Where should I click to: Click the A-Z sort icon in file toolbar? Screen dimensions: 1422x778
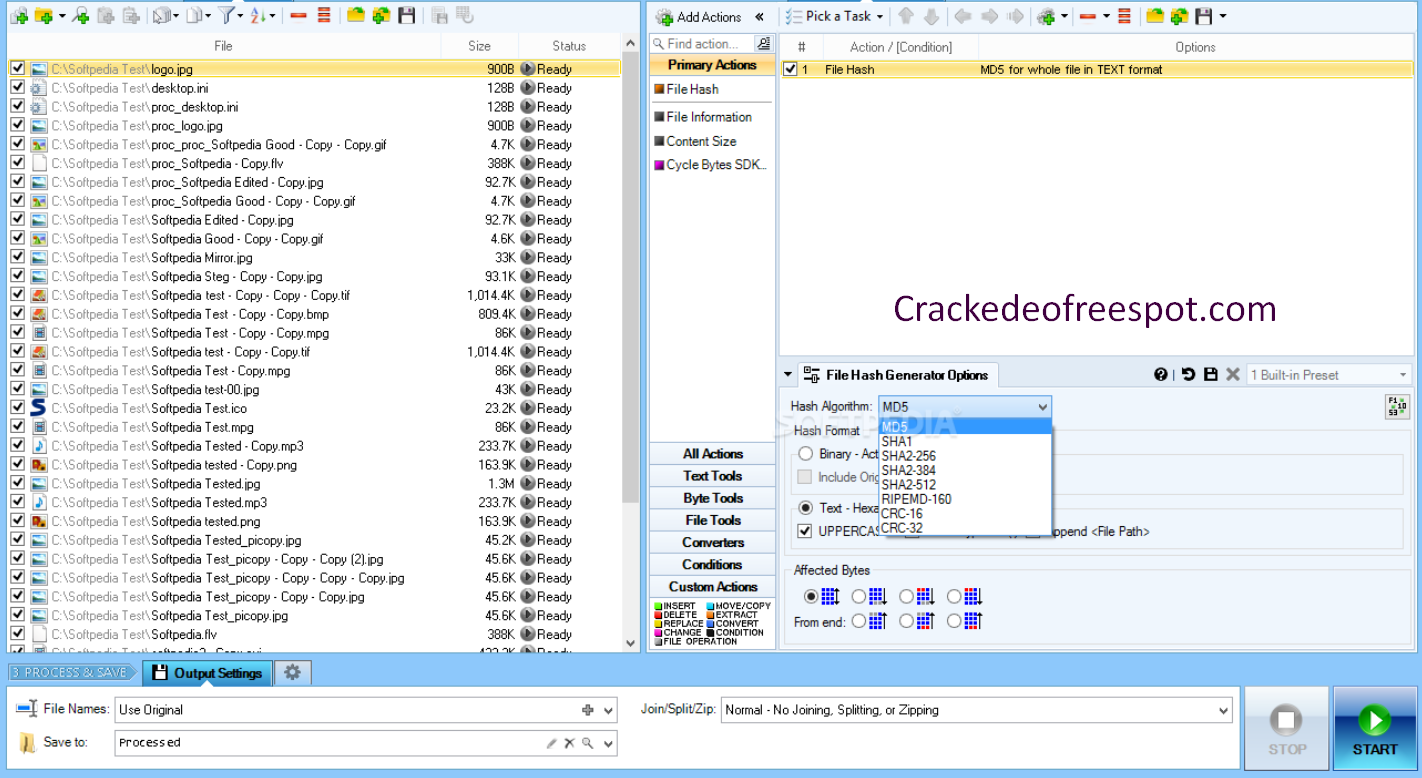[259, 15]
